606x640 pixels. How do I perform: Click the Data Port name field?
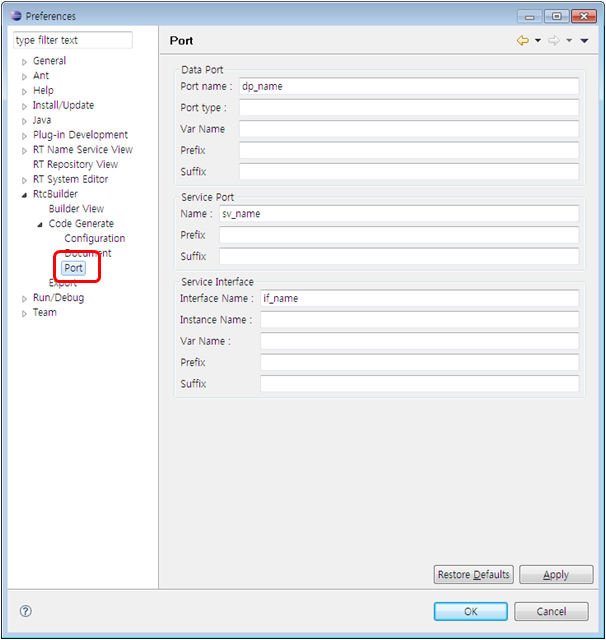(x=408, y=87)
